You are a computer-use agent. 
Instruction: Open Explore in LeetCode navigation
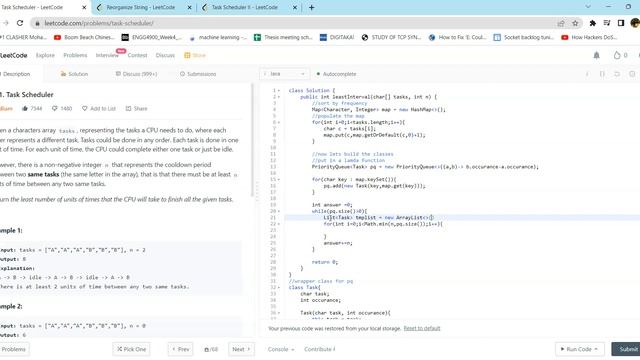pyautogui.click(x=45, y=55)
